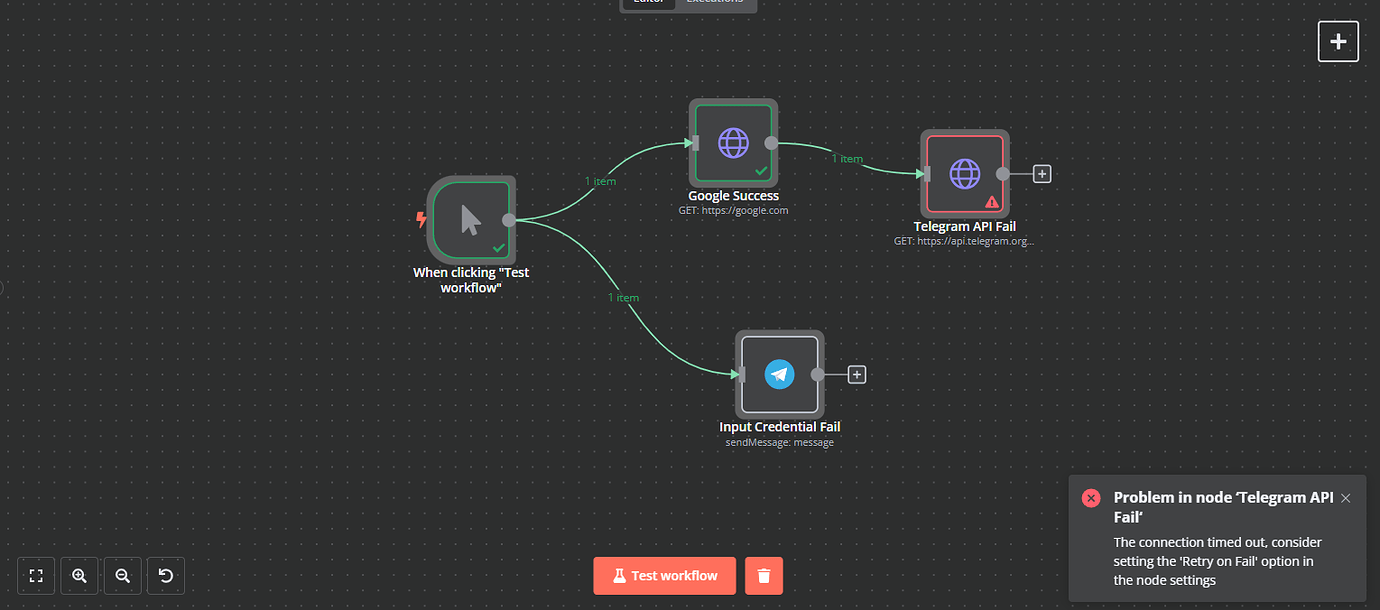The height and width of the screenshot is (610, 1380).
Task: Click the '1 item' label on Google Success connection
Action: tap(848, 158)
